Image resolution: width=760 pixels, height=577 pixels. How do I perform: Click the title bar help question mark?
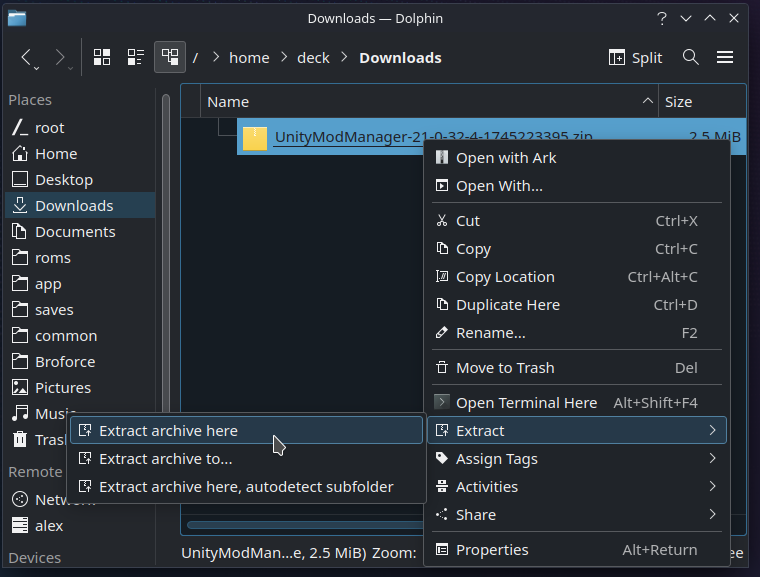(x=662, y=18)
